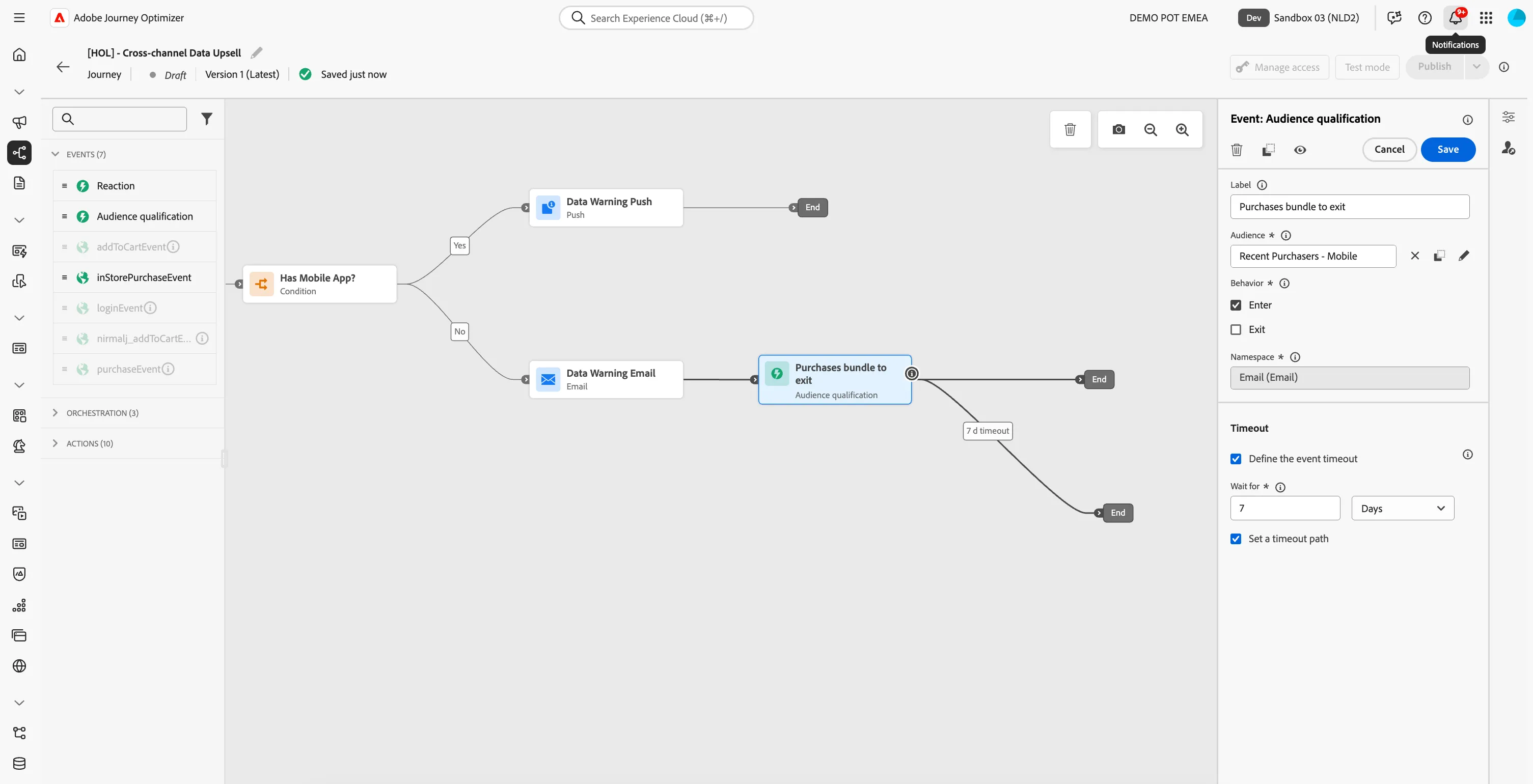The width and height of the screenshot is (1533, 784).
Task: Check the Exit behavior checkbox
Action: click(1236, 329)
